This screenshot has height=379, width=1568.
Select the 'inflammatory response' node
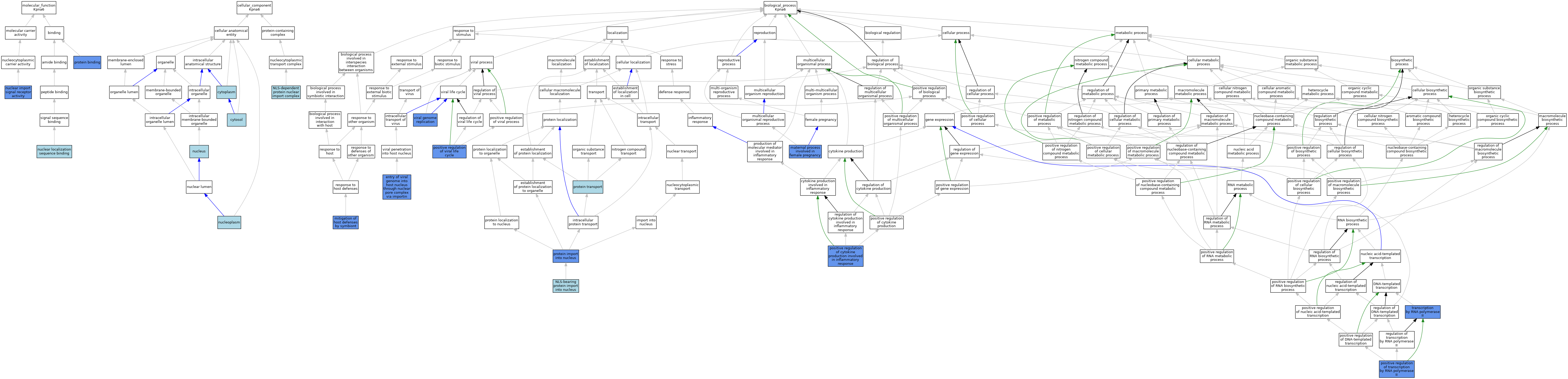click(x=700, y=120)
